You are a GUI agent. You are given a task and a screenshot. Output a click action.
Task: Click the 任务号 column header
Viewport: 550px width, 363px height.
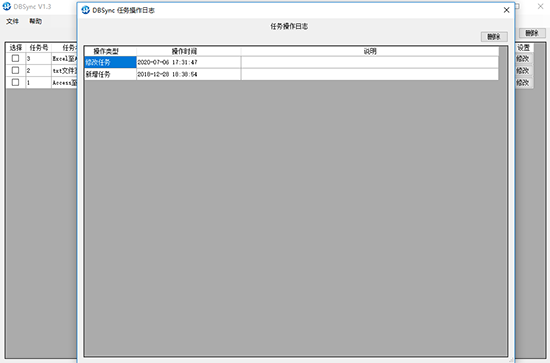pyautogui.click(x=39, y=47)
